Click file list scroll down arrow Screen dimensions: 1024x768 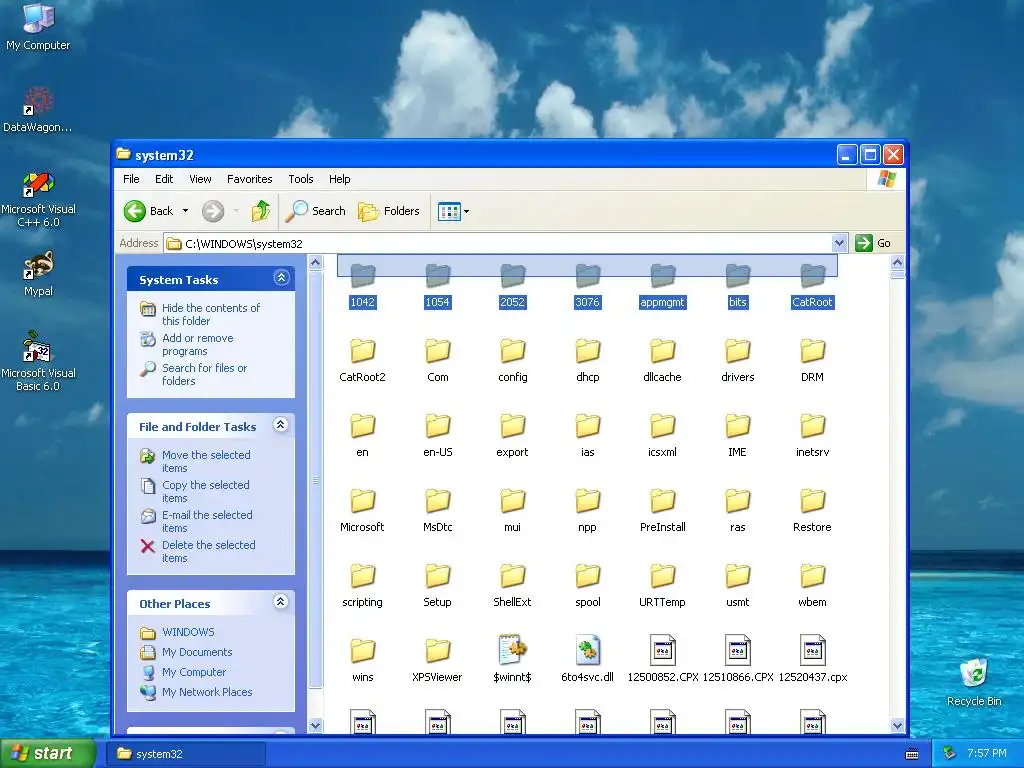pyautogui.click(x=897, y=725)
